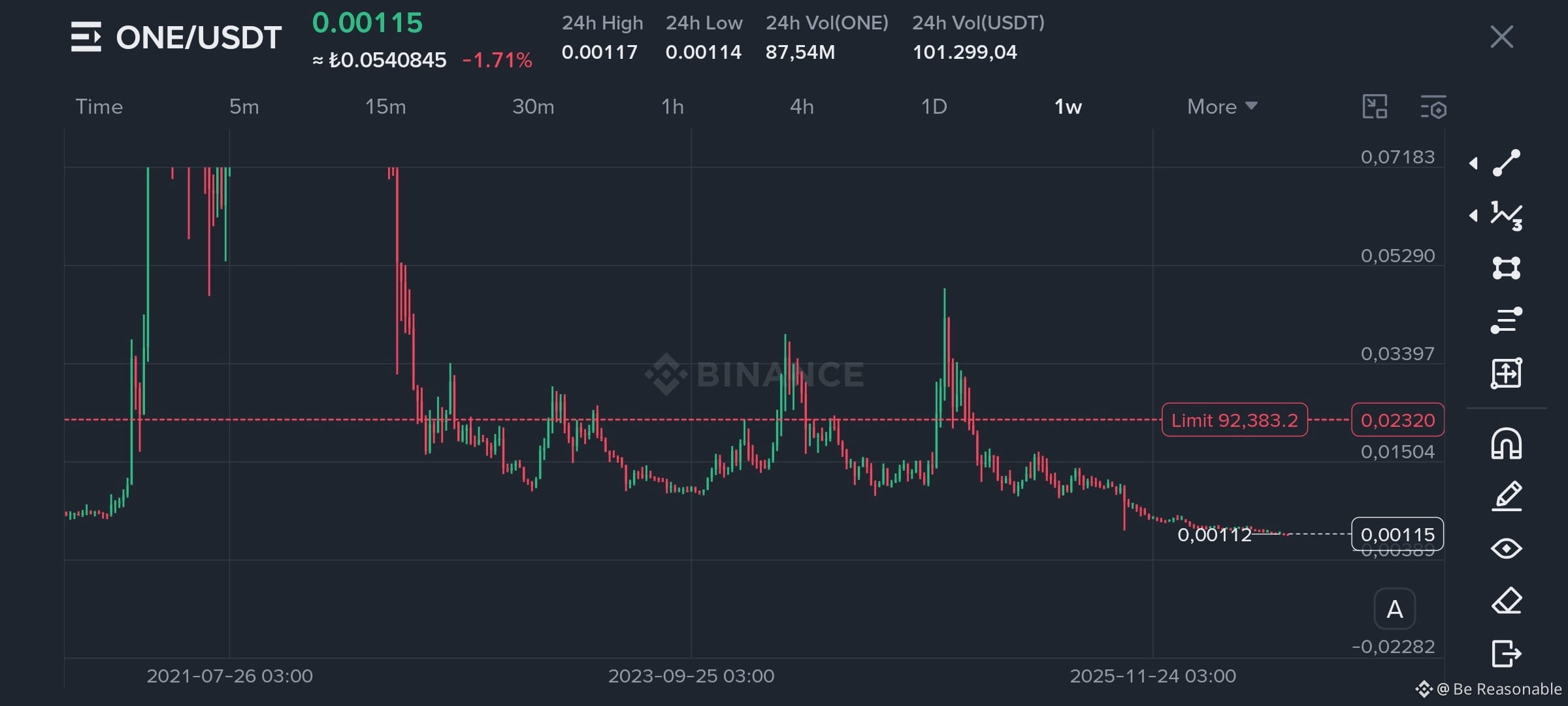Switch to the Time chart tab
The image size is (1568, 706).
click(x=99, y=107)
